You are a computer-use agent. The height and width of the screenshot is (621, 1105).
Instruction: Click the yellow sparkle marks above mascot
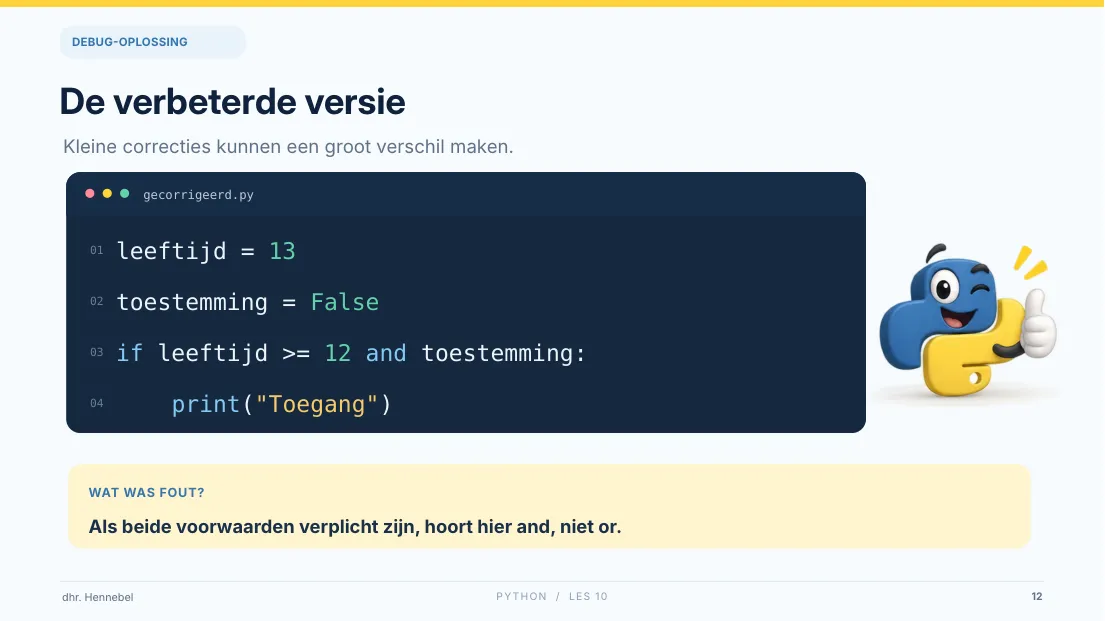[1030, 262]
